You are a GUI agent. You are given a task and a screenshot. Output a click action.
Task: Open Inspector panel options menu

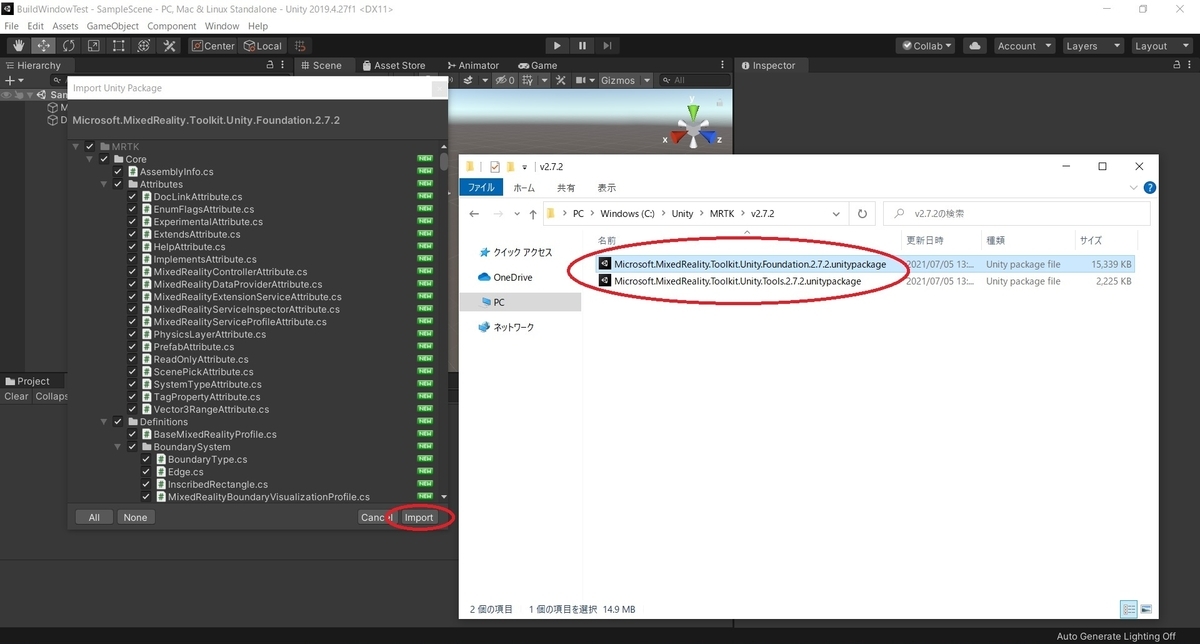1191,65
